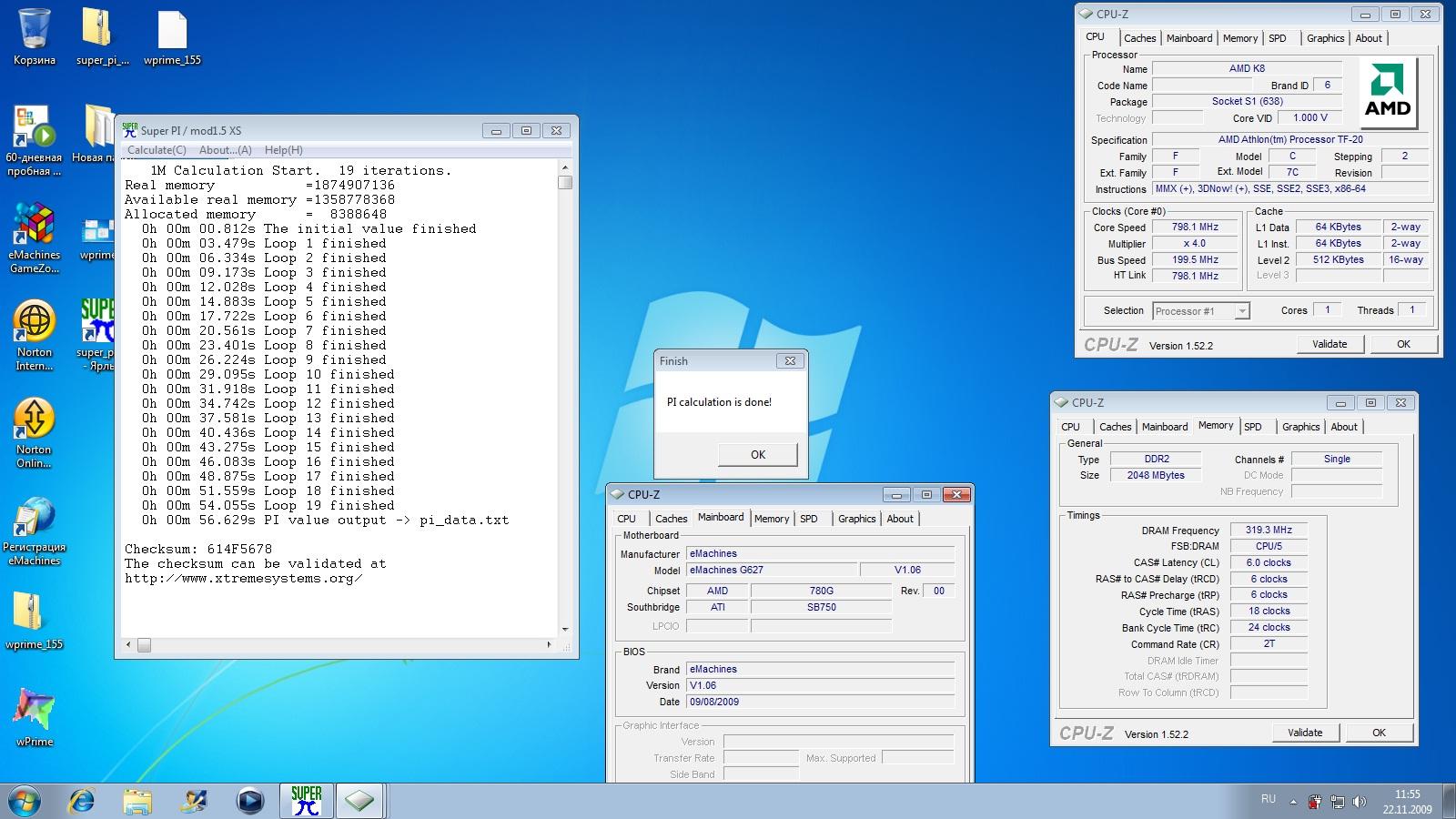Launch eMachines GameZone desktop icon
The width and height of the screenshot is (1456, 819).
[x=35, y=237]
